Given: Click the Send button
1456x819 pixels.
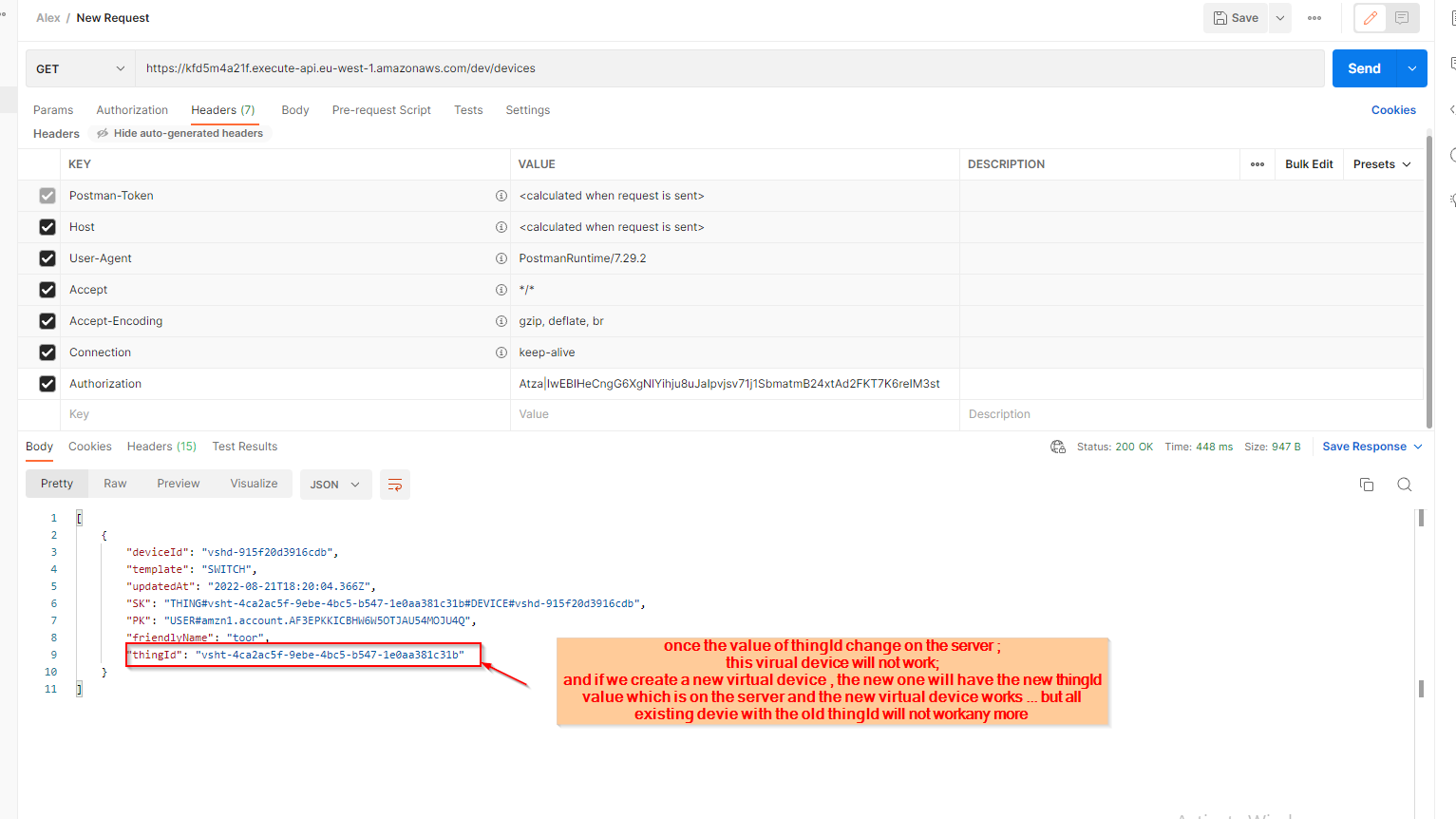Looking at the screenshot, I should click(x=1363, y=67).
